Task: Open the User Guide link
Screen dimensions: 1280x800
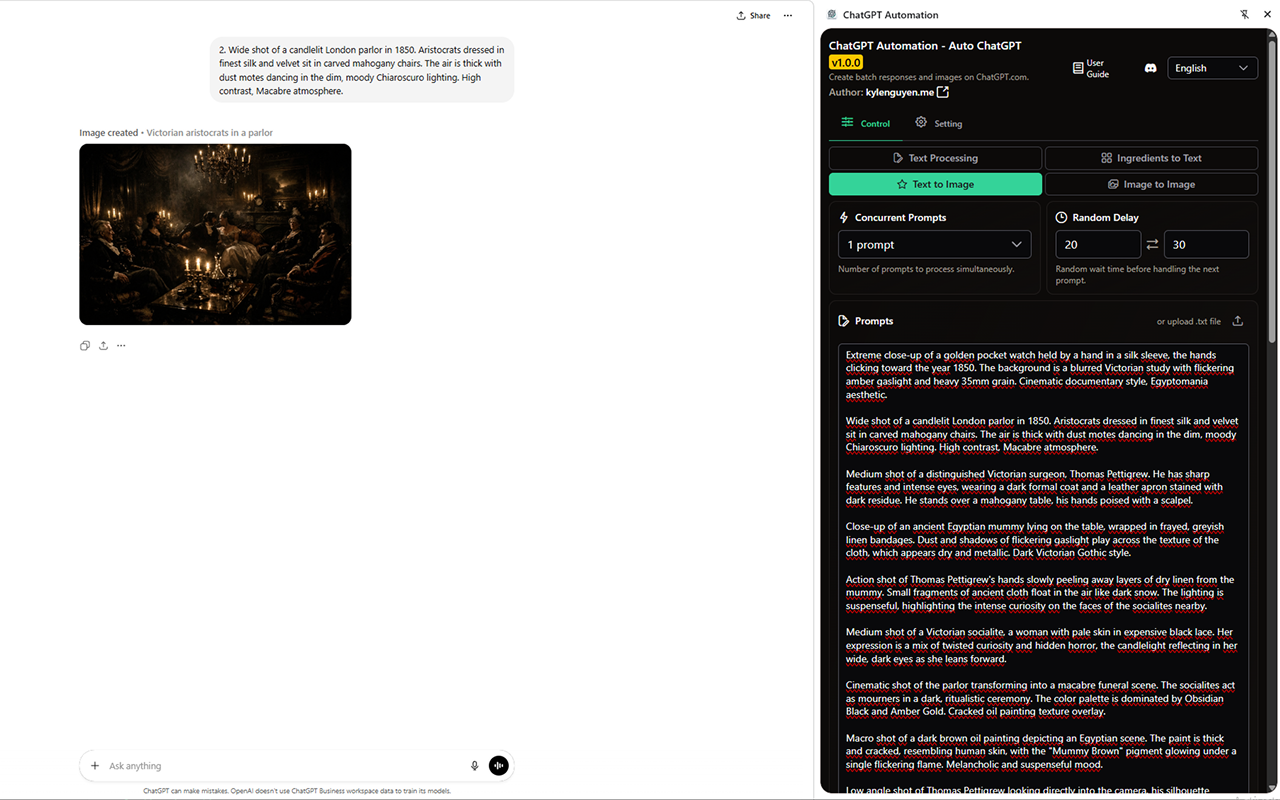Action: click(1091, 68)
